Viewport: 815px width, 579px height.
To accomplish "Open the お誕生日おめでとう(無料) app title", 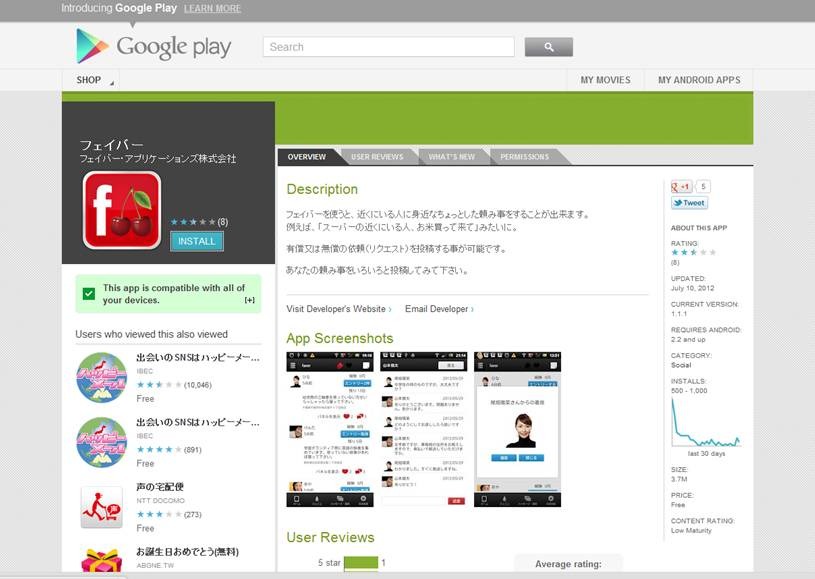I will click(x=188, y=552).
